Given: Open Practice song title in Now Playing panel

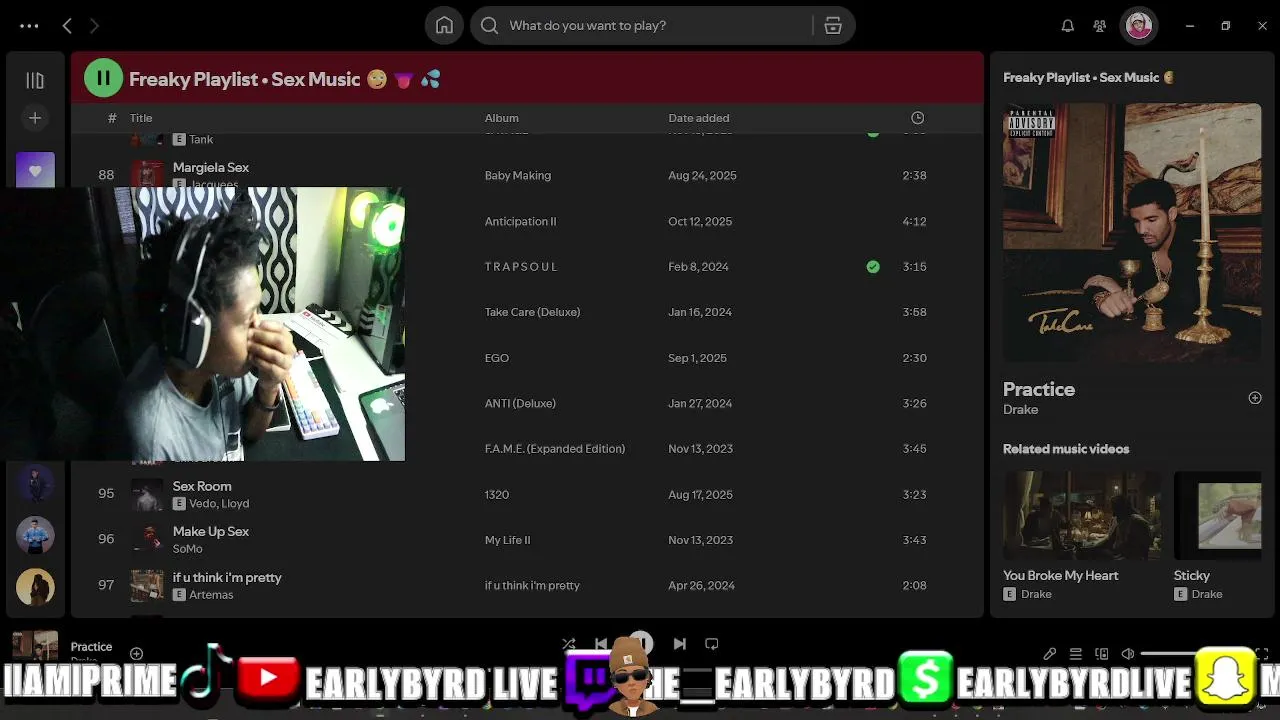Looking at the screenshot, I should pyautogui.click(x=1039, y=389).
